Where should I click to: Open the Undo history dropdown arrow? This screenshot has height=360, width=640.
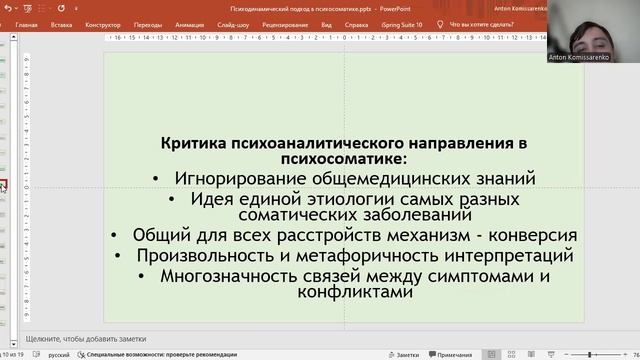pyautogui.click(x=16, y=9)
